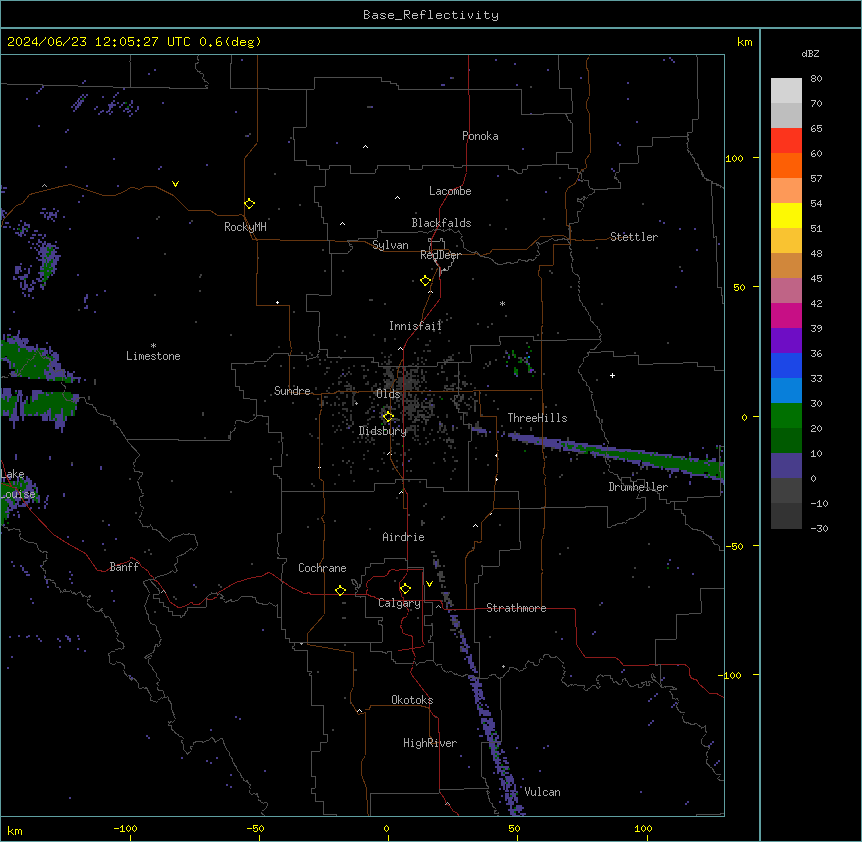The width and height of the screenshot is (862, 842).
Task: Pick the royal blue 36 dBZ legend color
Action: (786, 365)
